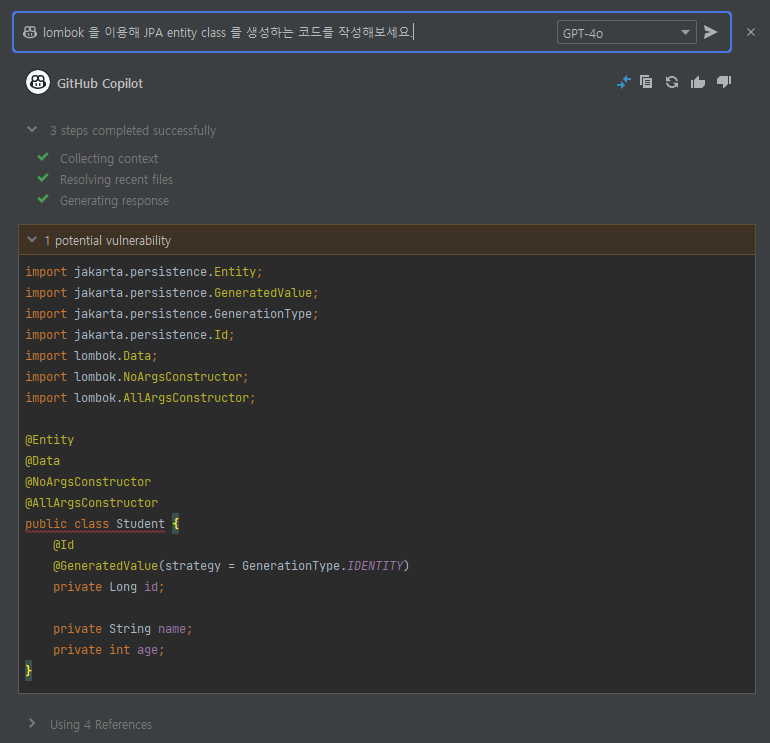Close the Copilot inline chat

tap(751, 32)
